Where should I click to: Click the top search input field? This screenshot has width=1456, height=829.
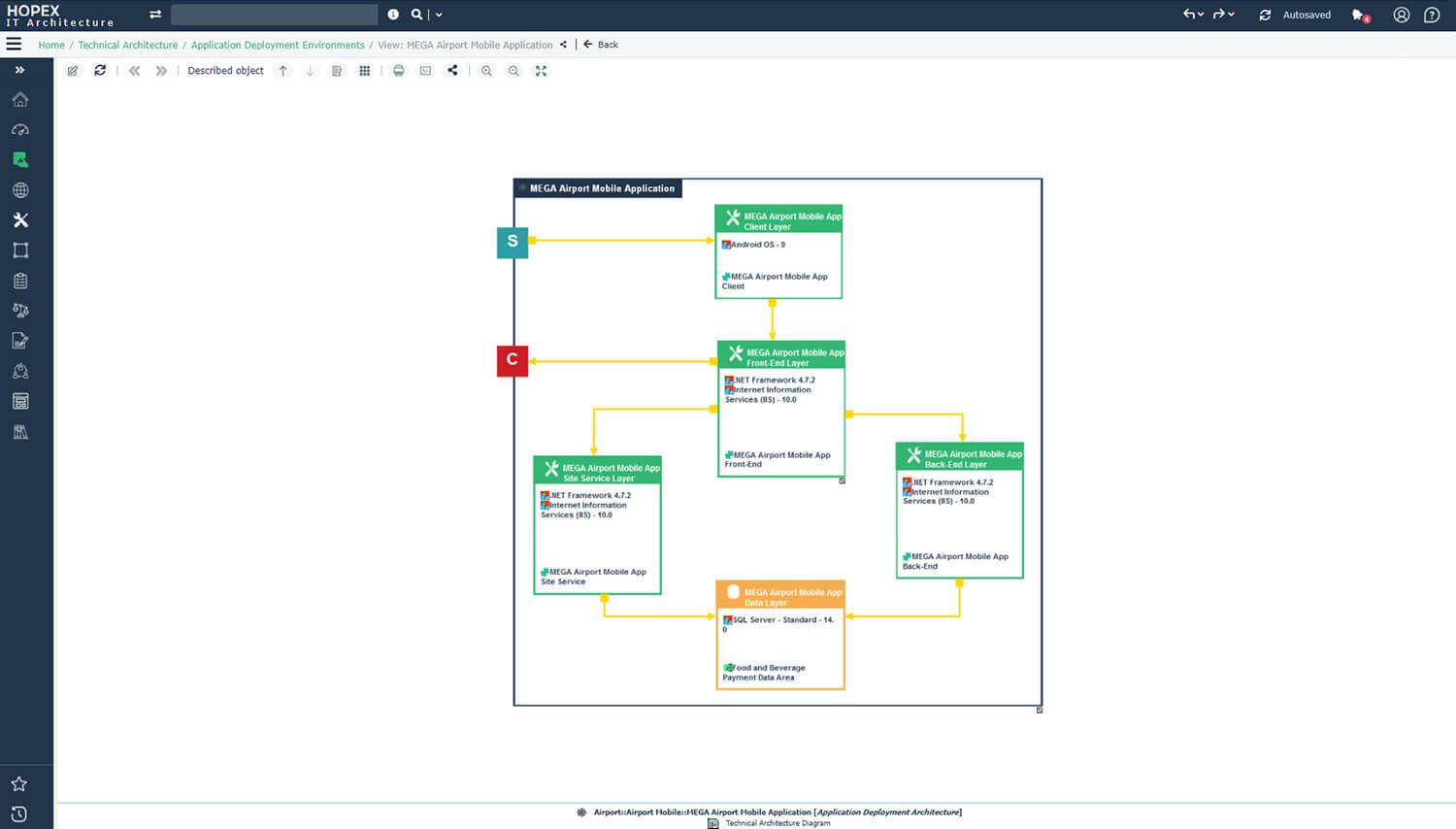pos(274,15)
